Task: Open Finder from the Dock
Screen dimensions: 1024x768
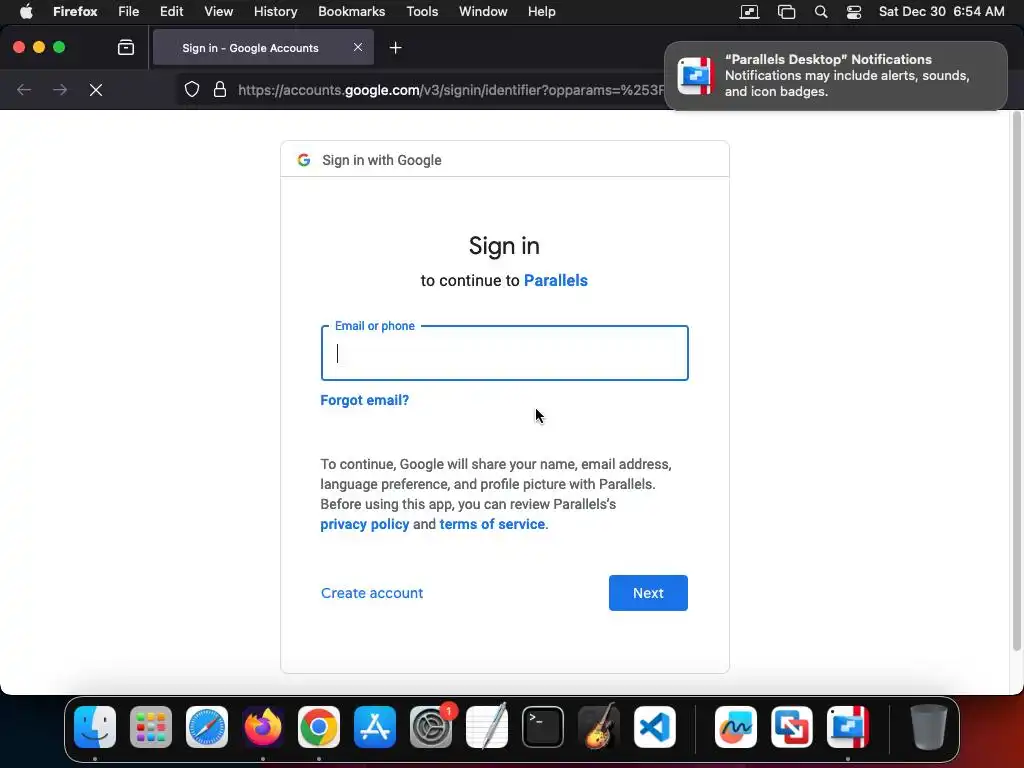Action: (x=95, y=727)
